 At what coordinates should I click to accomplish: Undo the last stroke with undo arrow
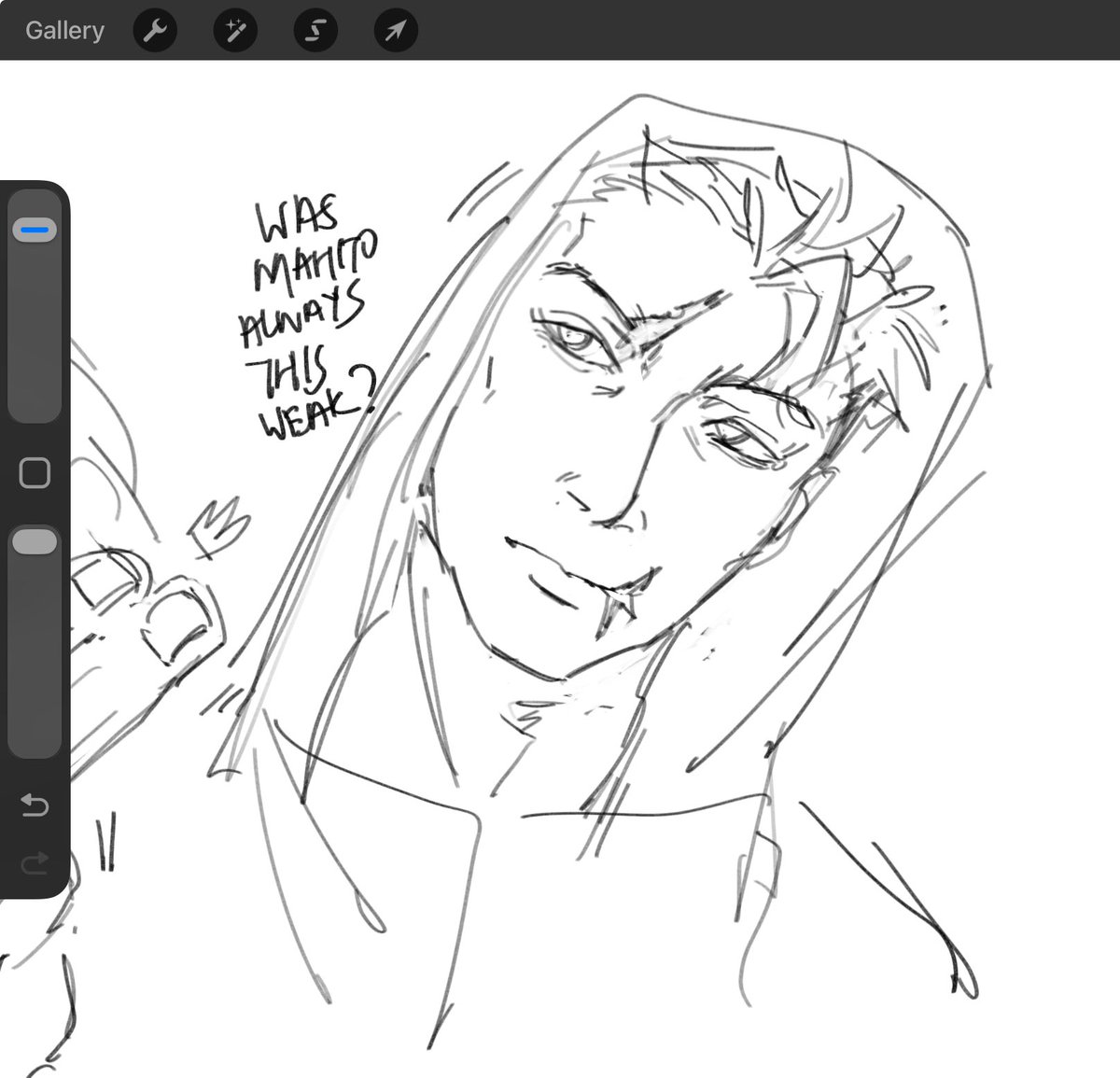35,805
